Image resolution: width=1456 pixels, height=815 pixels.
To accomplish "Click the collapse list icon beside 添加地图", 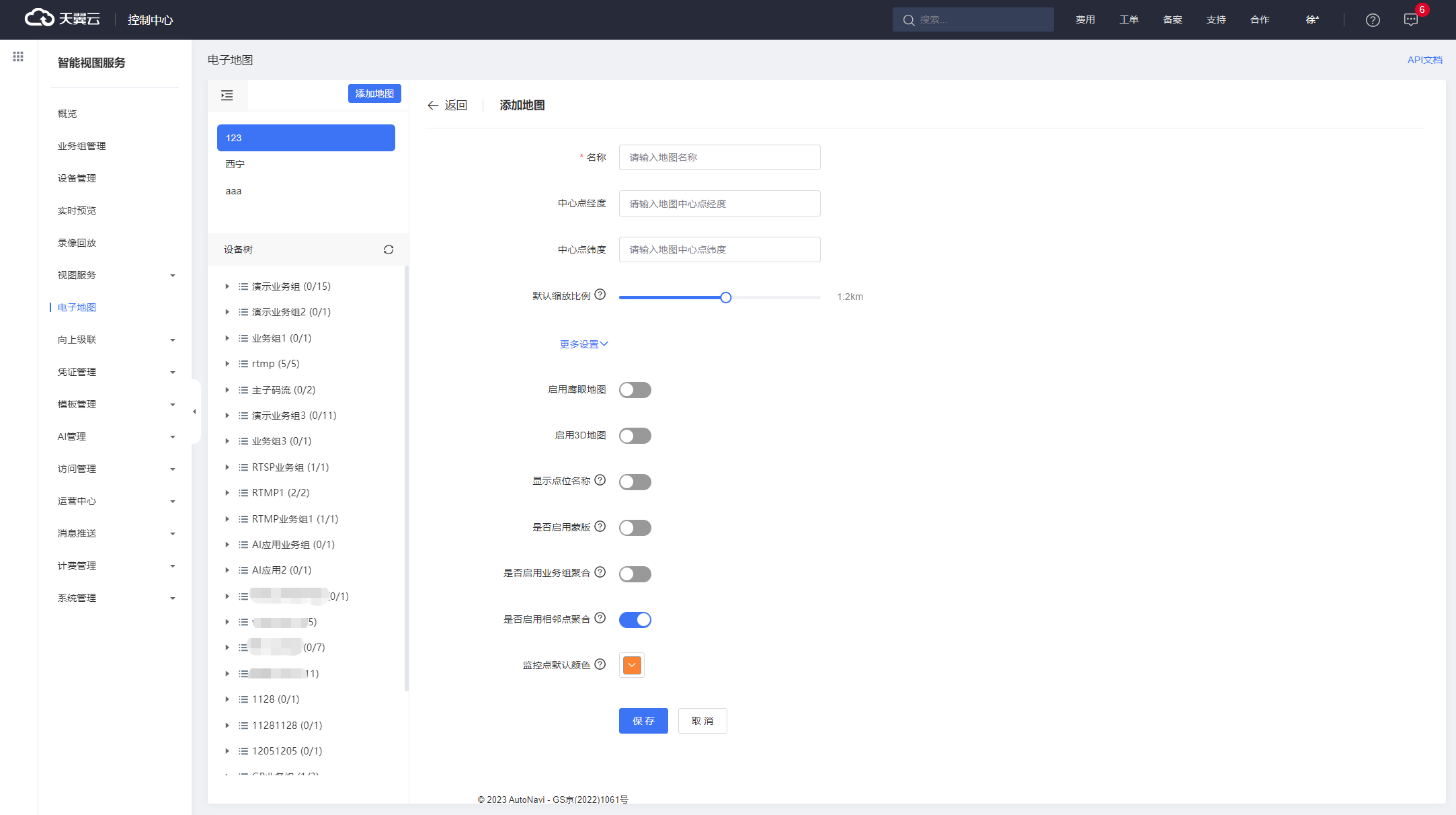I will (227, 95).
